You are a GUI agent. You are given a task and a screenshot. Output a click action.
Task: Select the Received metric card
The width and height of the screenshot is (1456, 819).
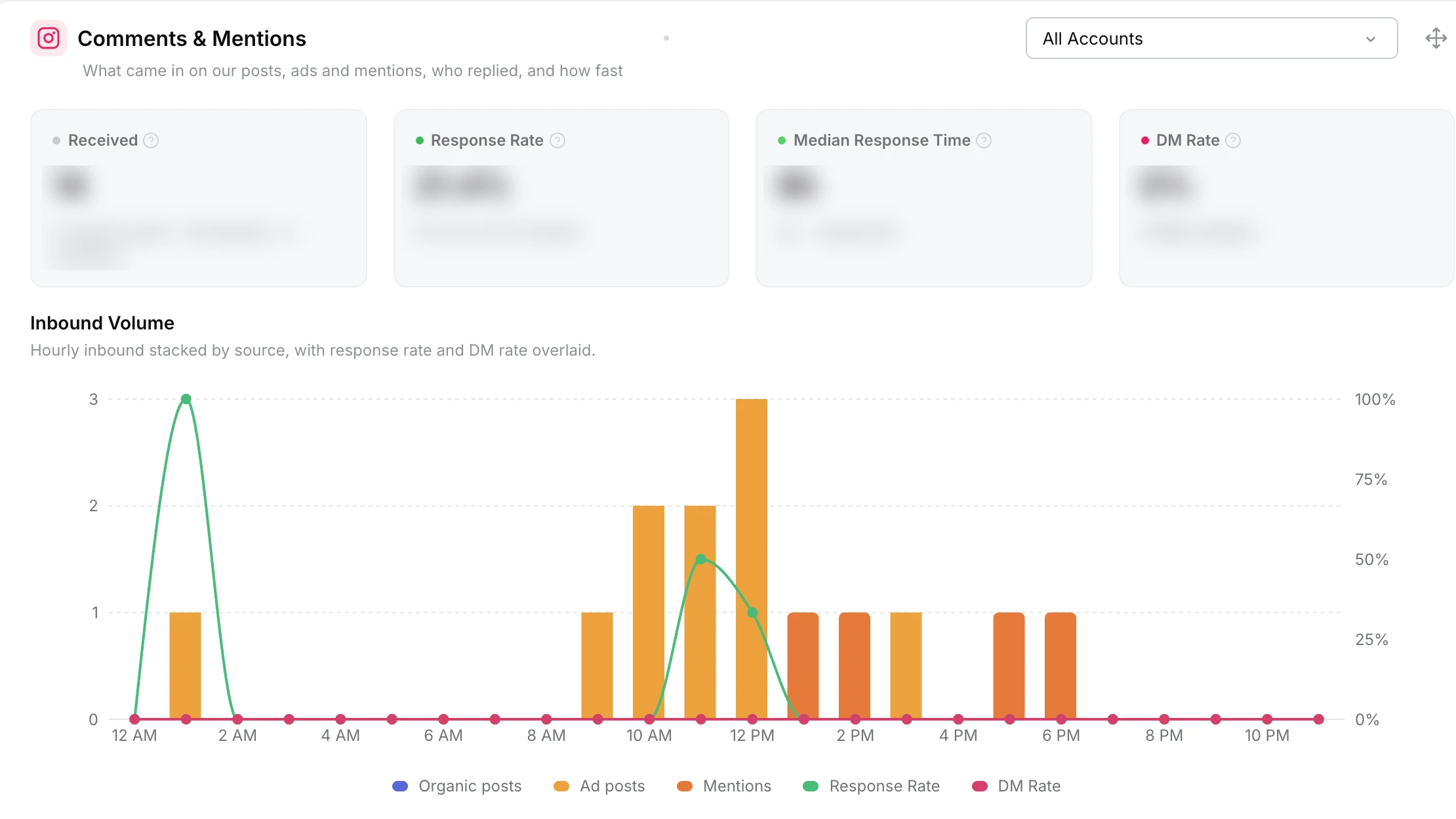pyautogui.click(x=199, y=198)
